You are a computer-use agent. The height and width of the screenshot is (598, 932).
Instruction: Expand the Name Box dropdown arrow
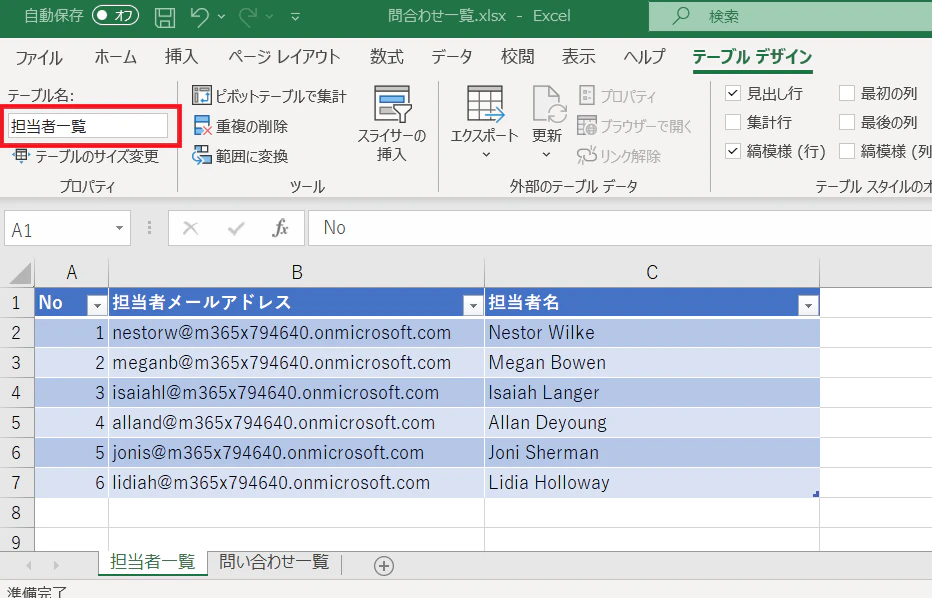119,228
